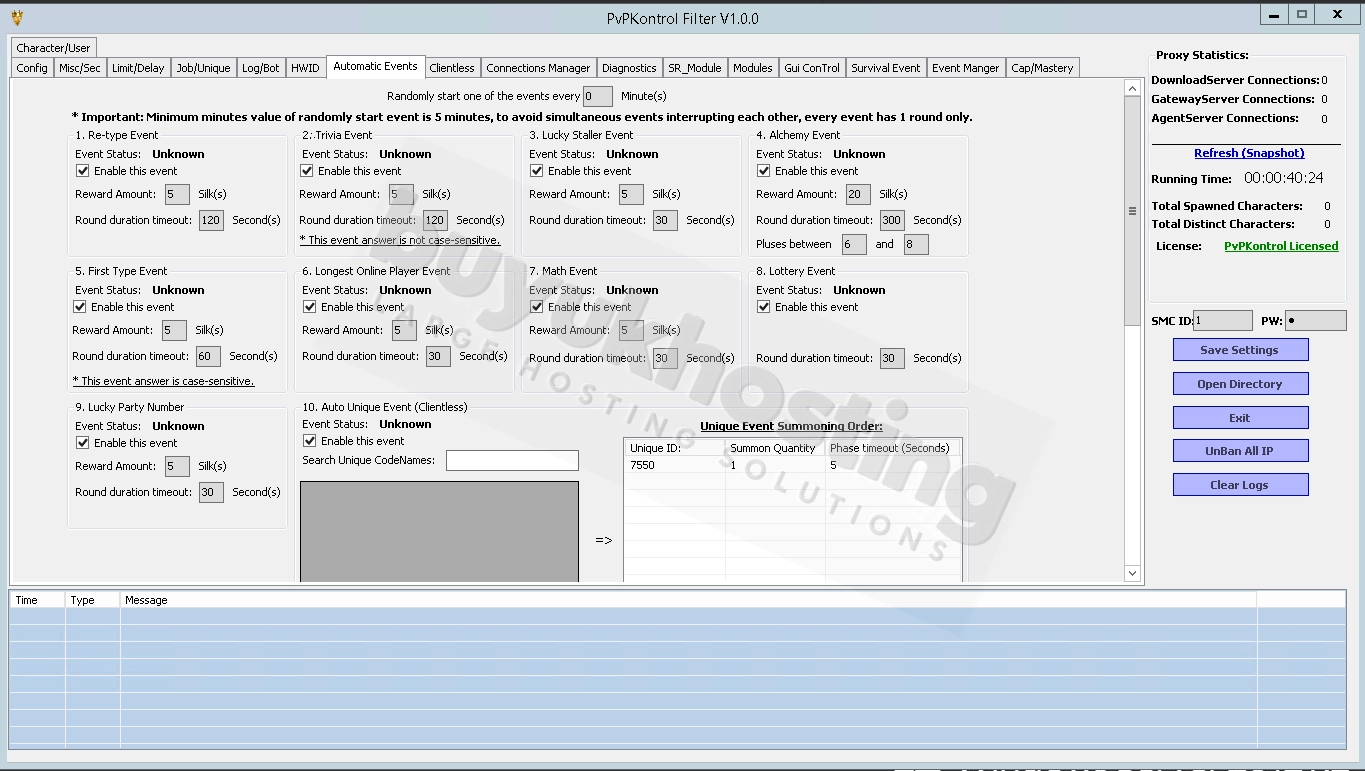This screenshot has height=771, width=1365.
Task: Open the SR_Module tab
Action: pyautogui.click(x=695, y=68)
